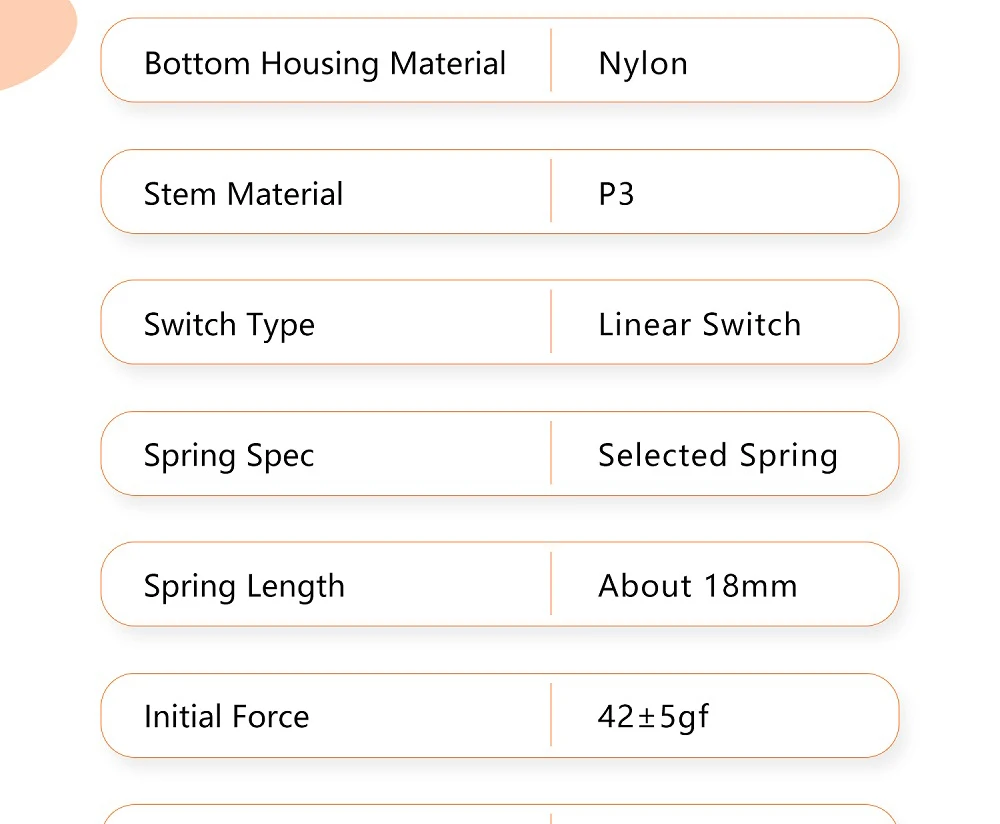This screenshot has height=824, width=1000.
Task: Select the Nylon value text
Action: 643,64
